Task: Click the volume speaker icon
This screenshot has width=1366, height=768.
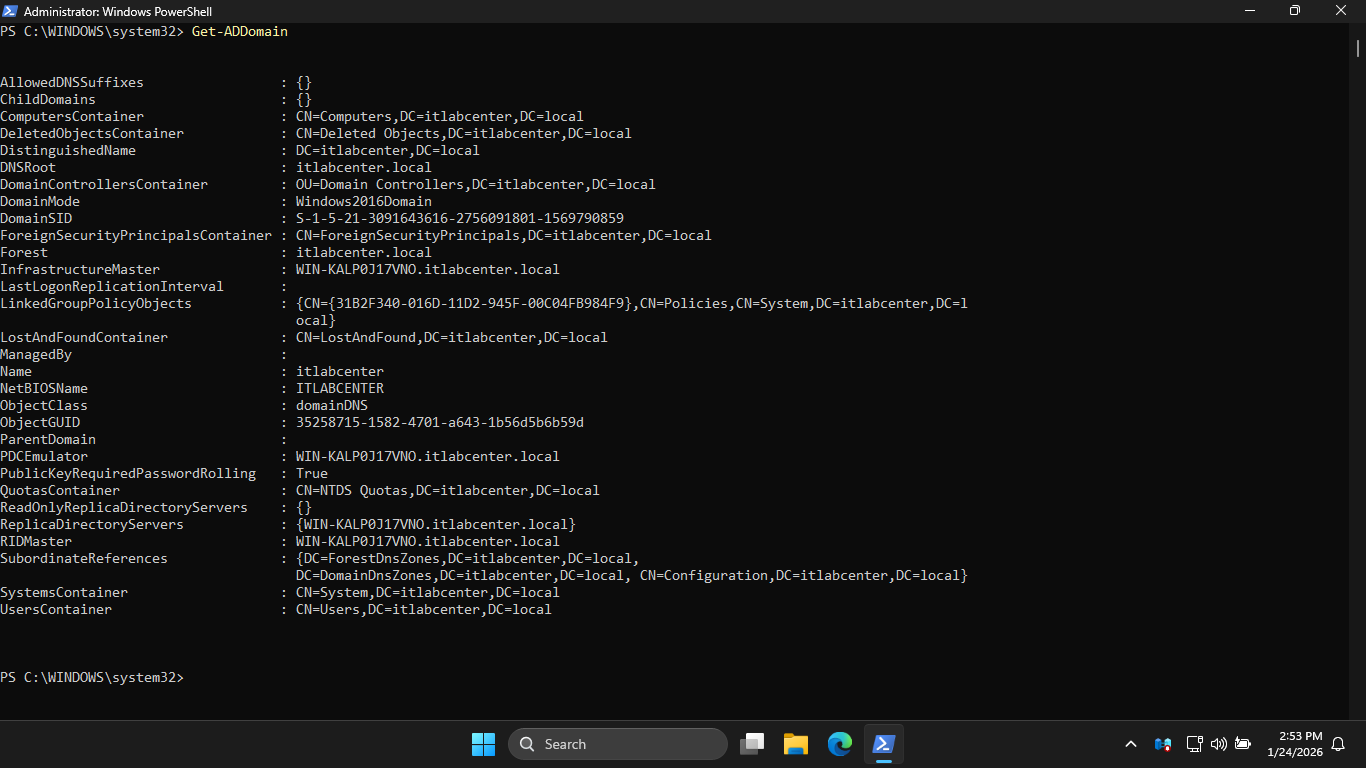Action: (x=1218, y=744)
